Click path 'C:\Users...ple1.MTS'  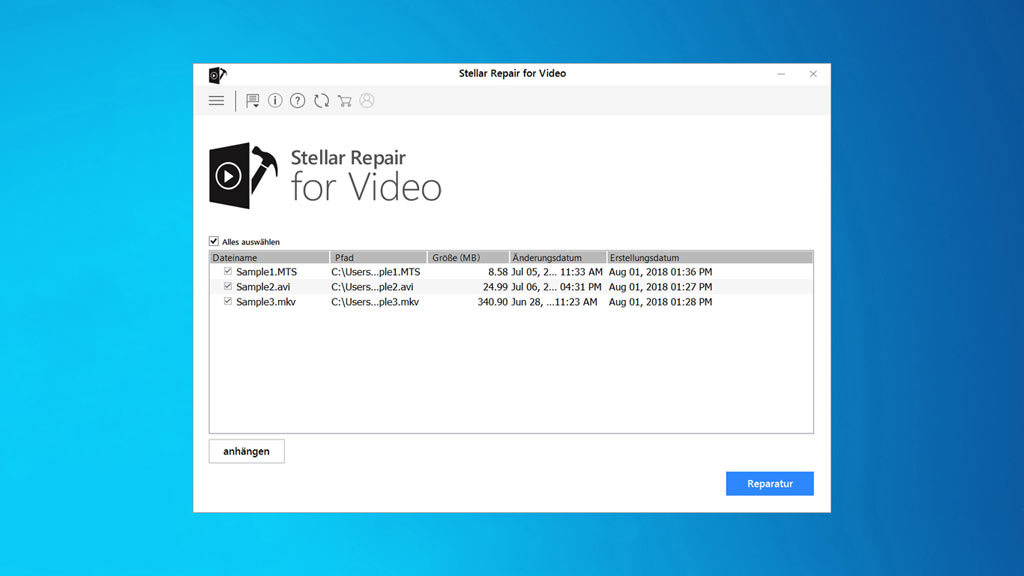(x=376, y=272)
